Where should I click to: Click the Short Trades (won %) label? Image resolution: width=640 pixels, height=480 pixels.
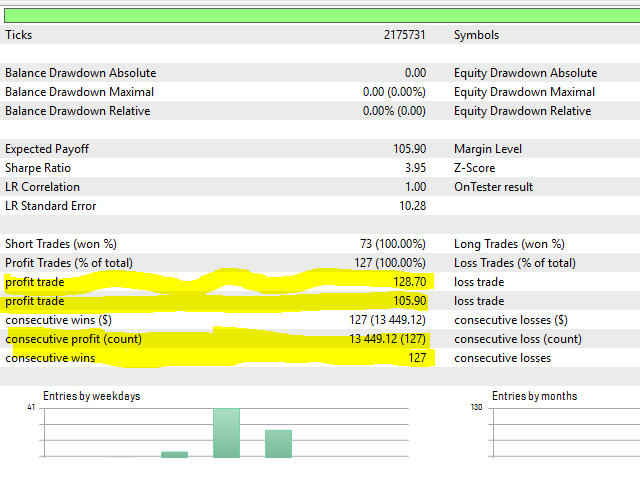pos(61,244)
